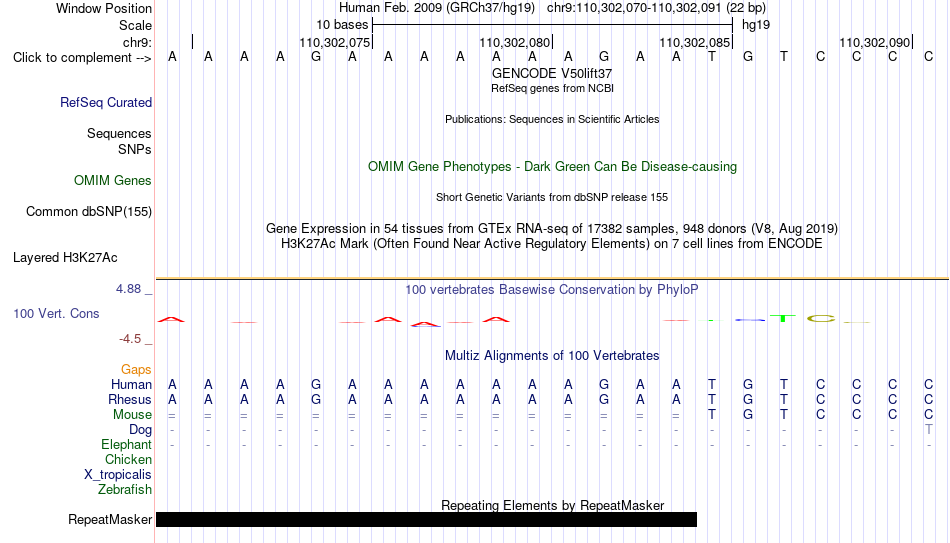
Task: Click 'Repeating Elements by RepeatMasker' title
Action: [x=552, y=505]
